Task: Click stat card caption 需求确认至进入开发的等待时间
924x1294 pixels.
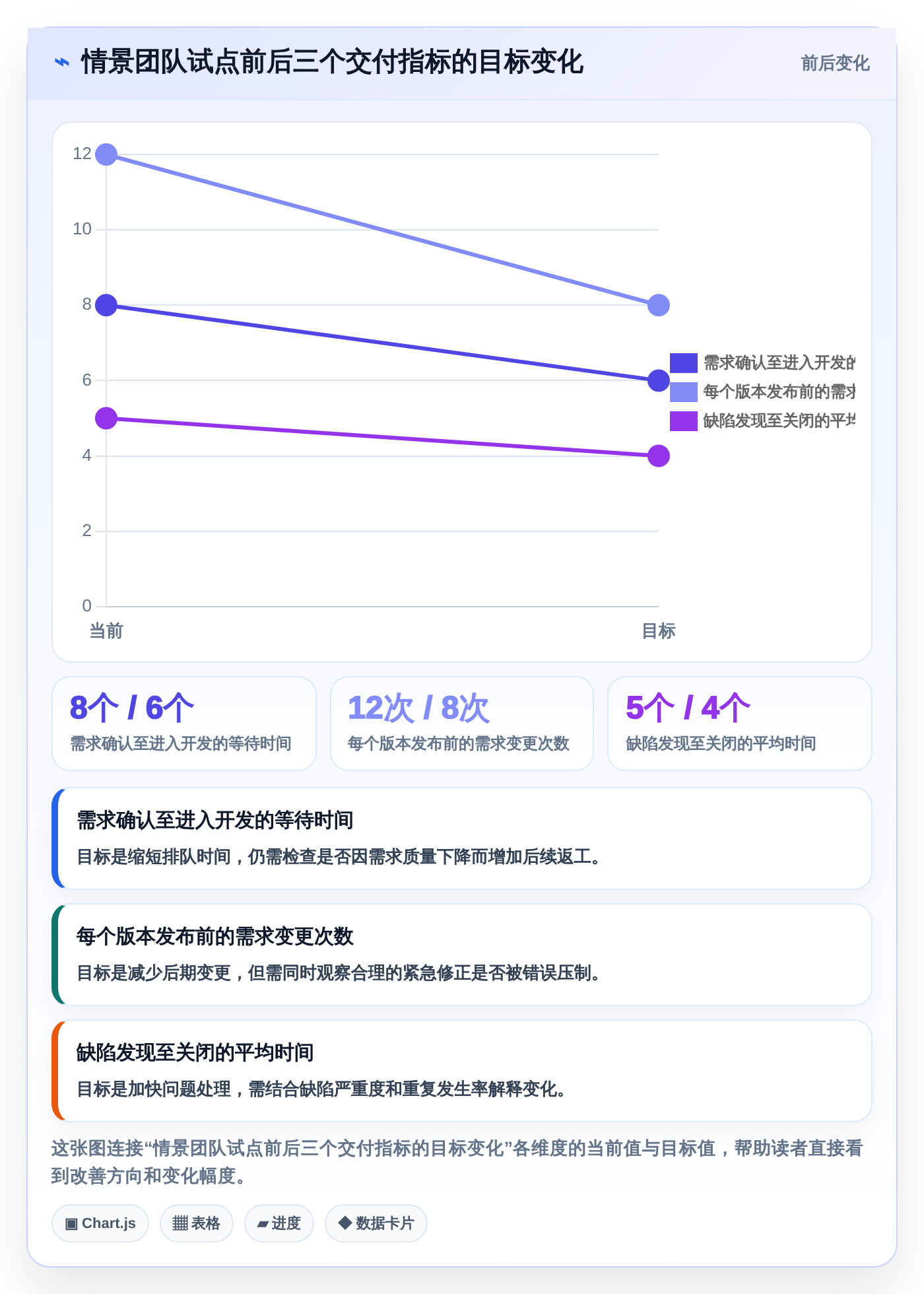Action: [181, 744]
